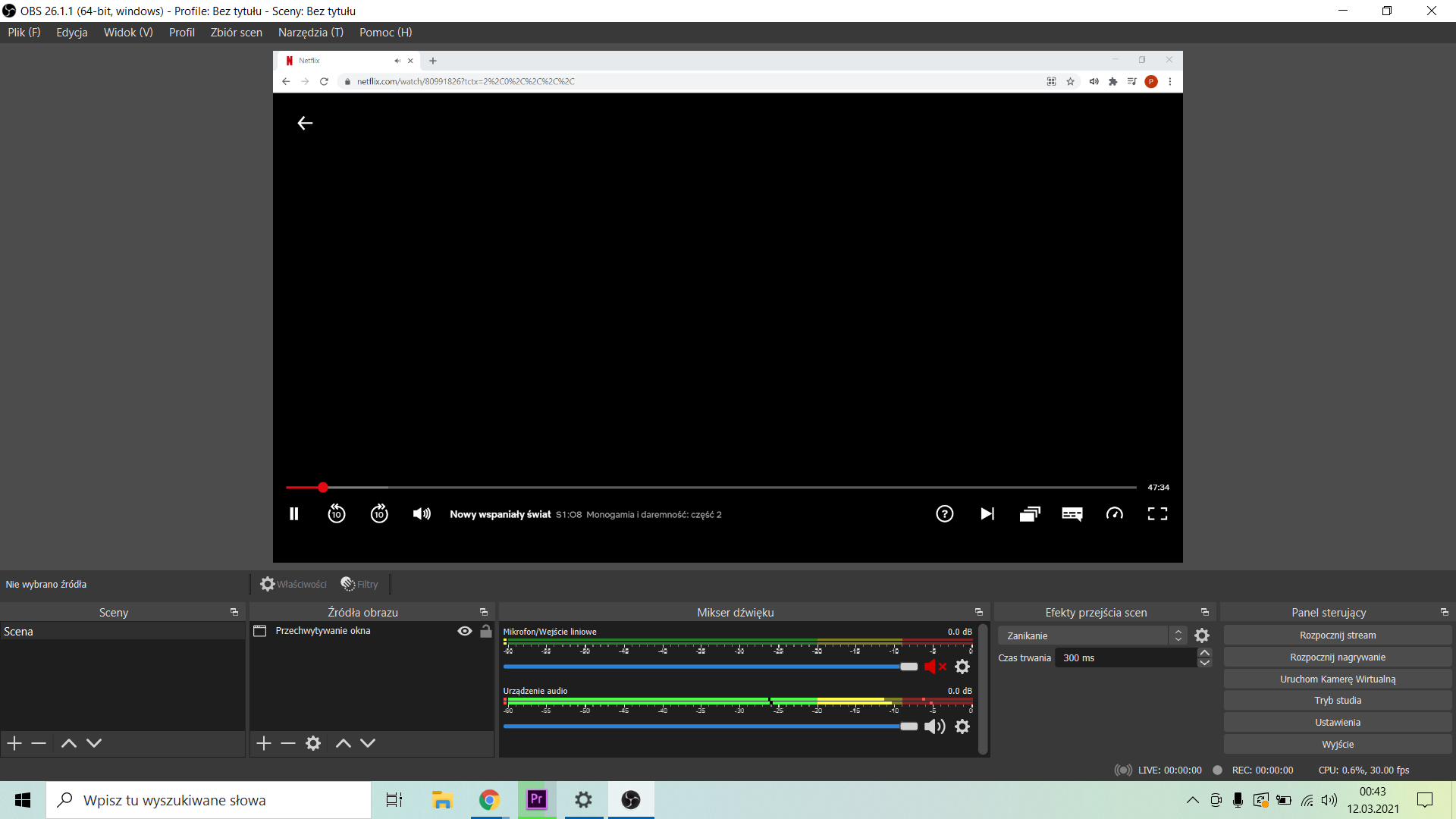
Task: Open the Pomoc (H) menu
Action: click(x=385, y=33)
